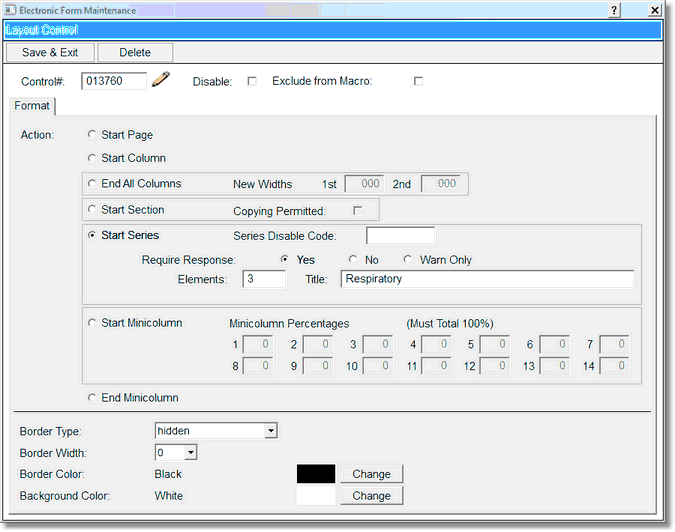This screenshot has width=675, height=532.
Task: Select End All Columns action
Action: click(92, 183)
